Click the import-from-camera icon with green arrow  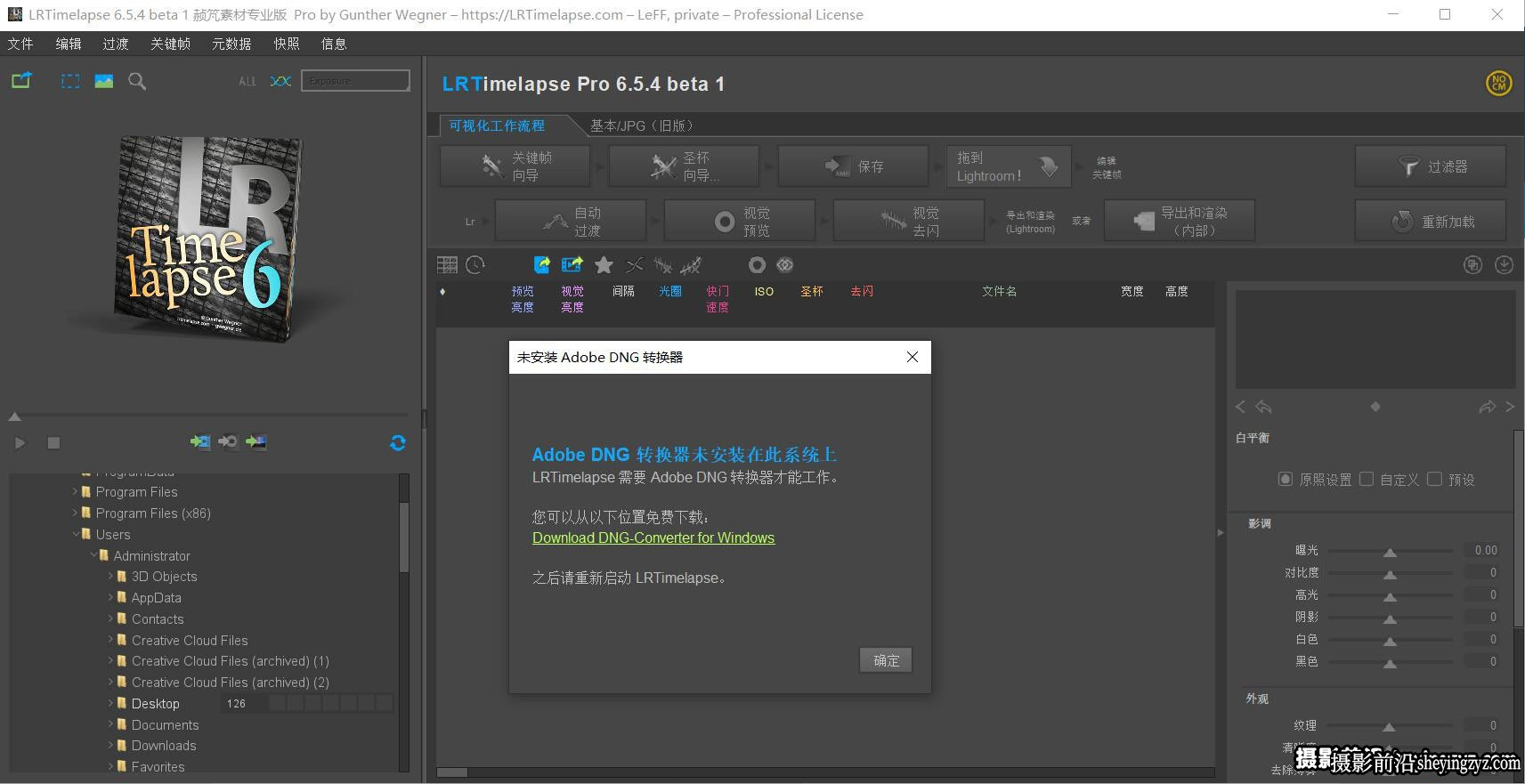coord(200,441)
